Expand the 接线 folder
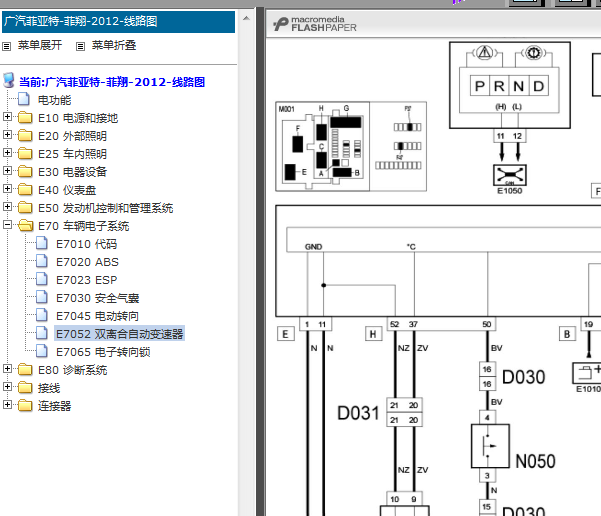 point(7,386)
